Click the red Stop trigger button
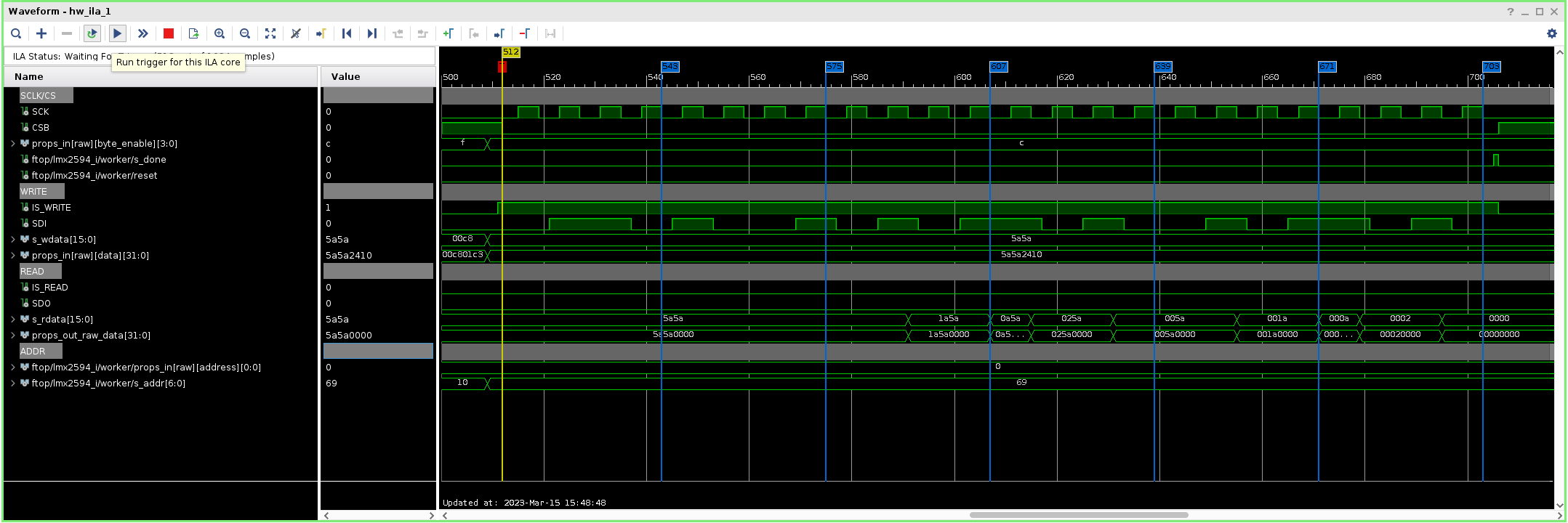This screenshot has width=1568, height=523. click(x=169, y=33)
